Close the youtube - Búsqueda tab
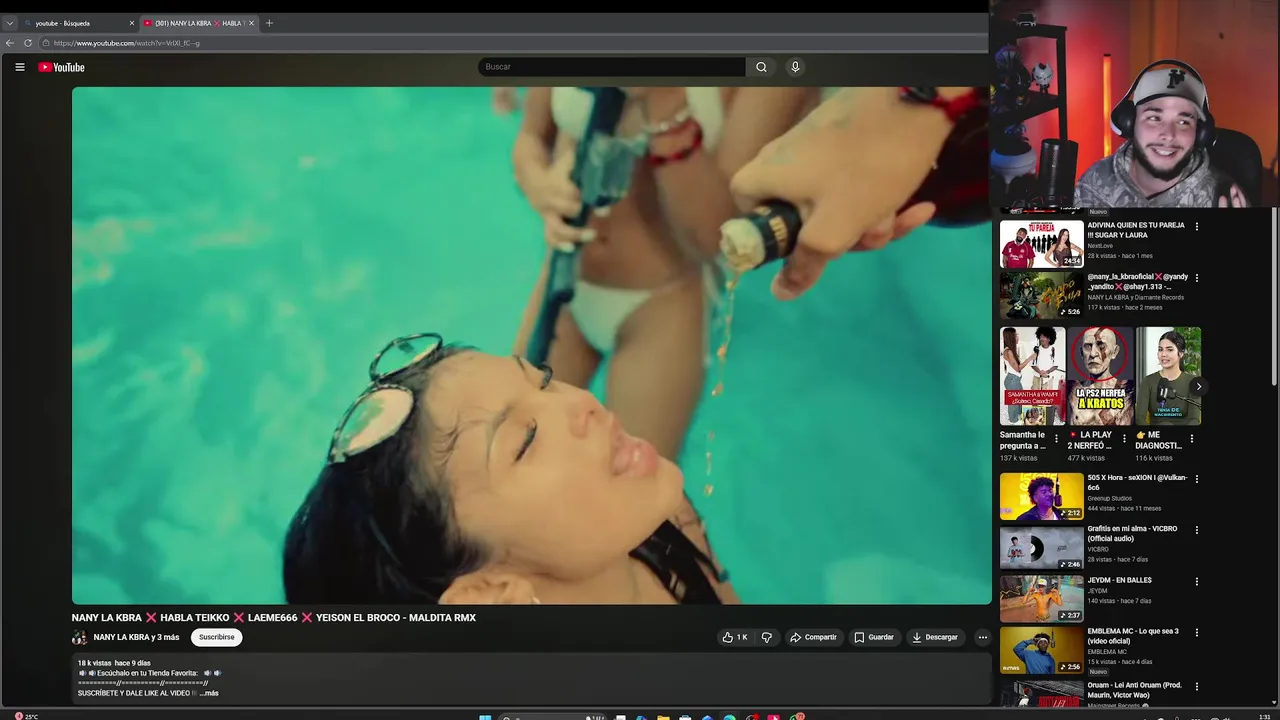 pos(131,23)
